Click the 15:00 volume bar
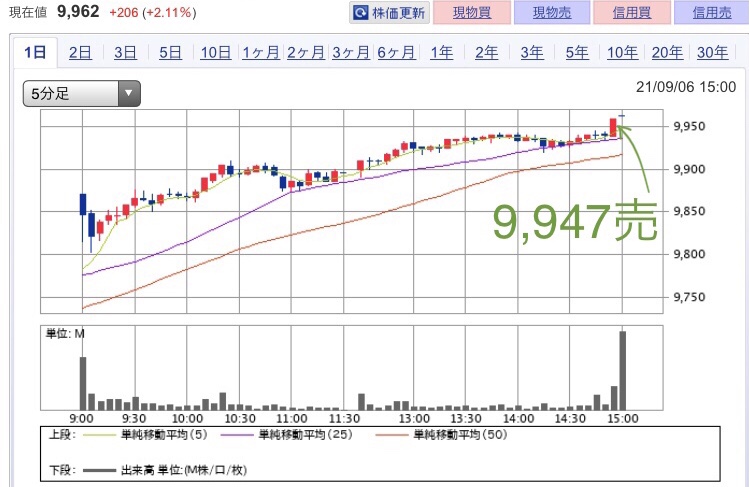Image resolution: width=749 pixels, height=487 pixels. (622, 371)
